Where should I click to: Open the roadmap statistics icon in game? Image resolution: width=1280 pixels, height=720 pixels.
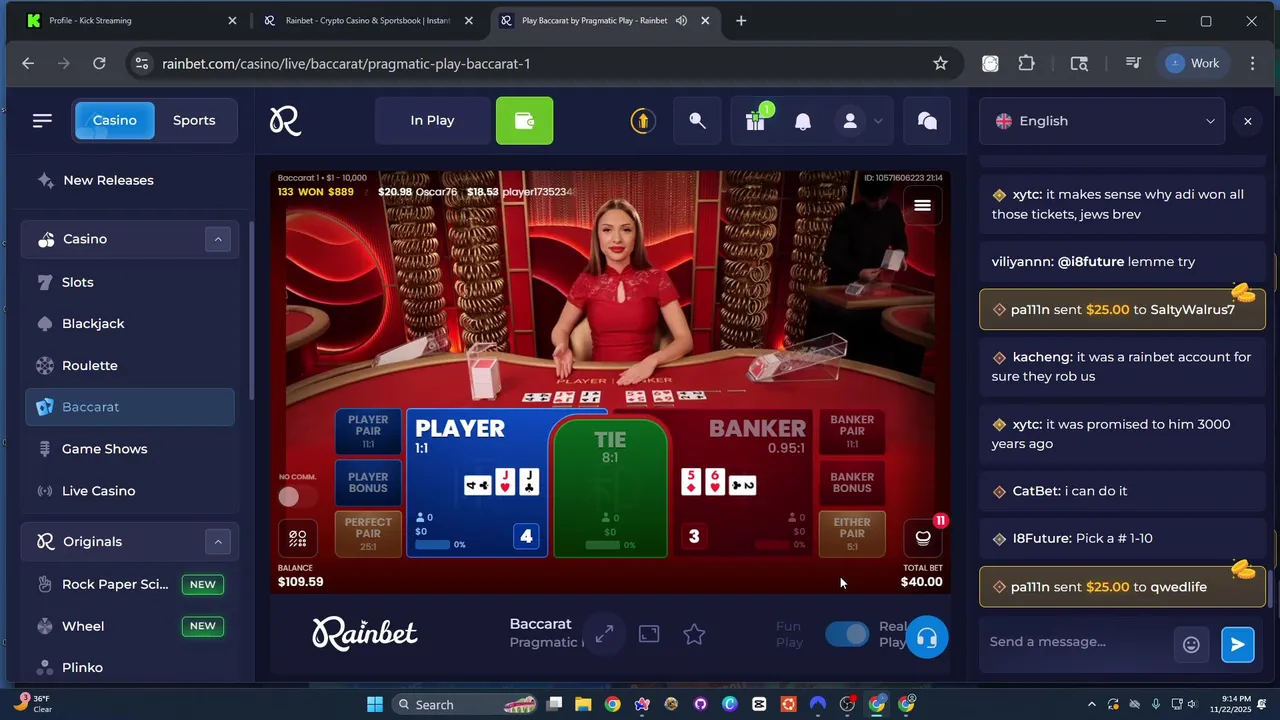point(297,538)
